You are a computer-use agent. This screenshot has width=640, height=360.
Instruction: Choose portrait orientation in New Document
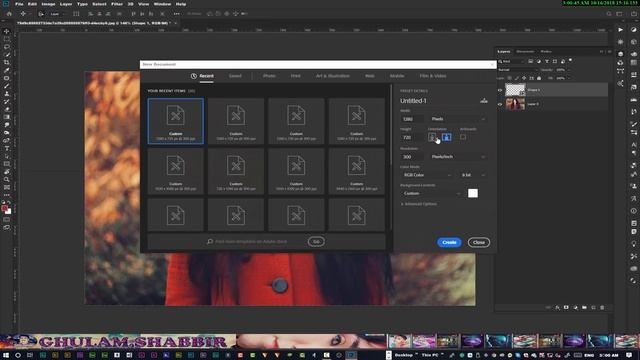point(432,137)
